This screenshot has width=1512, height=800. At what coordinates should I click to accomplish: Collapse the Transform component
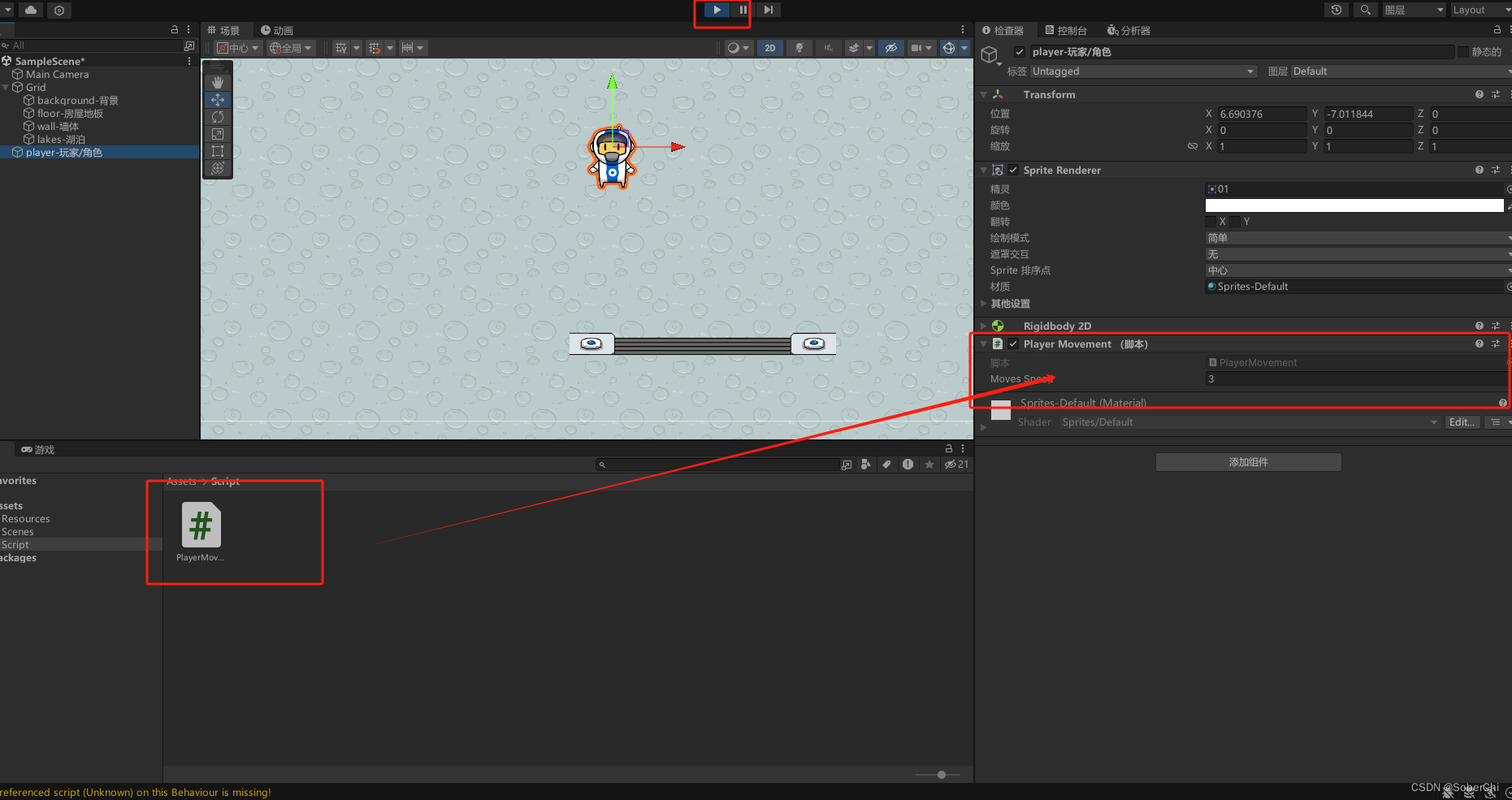click(984, 95)
